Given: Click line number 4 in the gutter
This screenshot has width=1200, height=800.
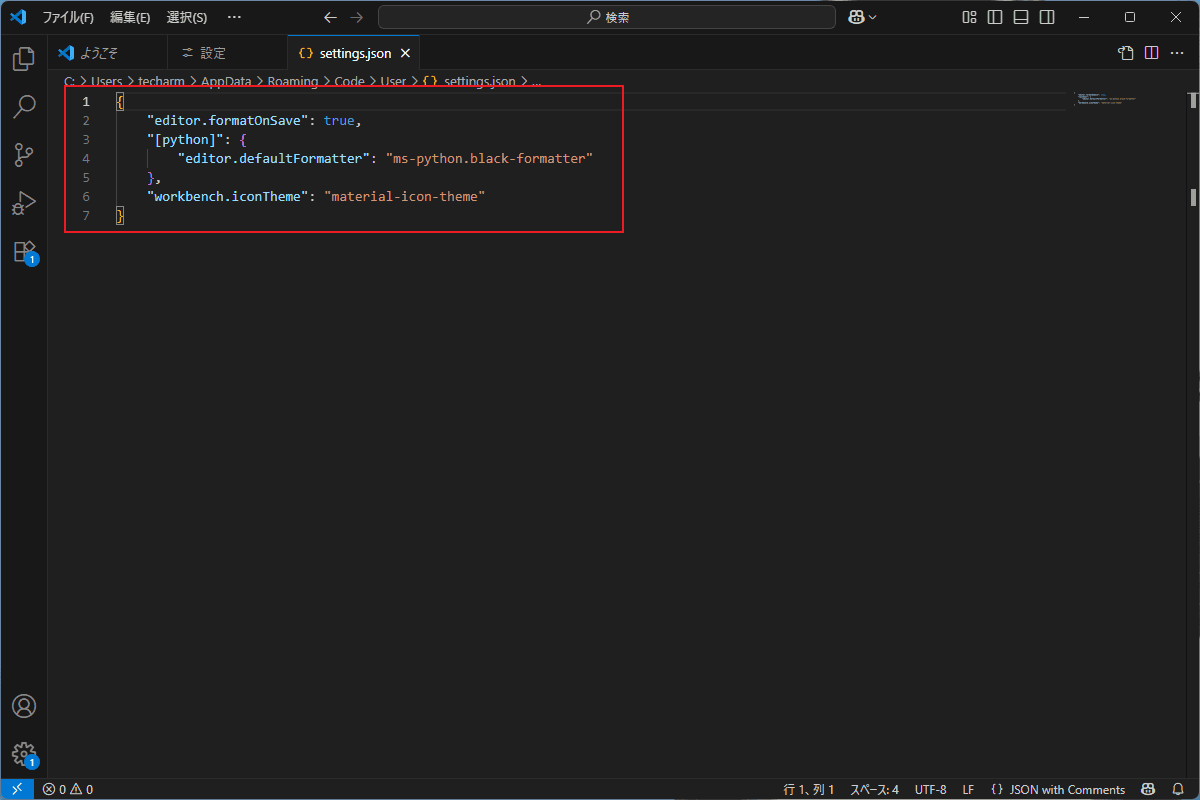Looking at the screenshot, I should point(86,158).
